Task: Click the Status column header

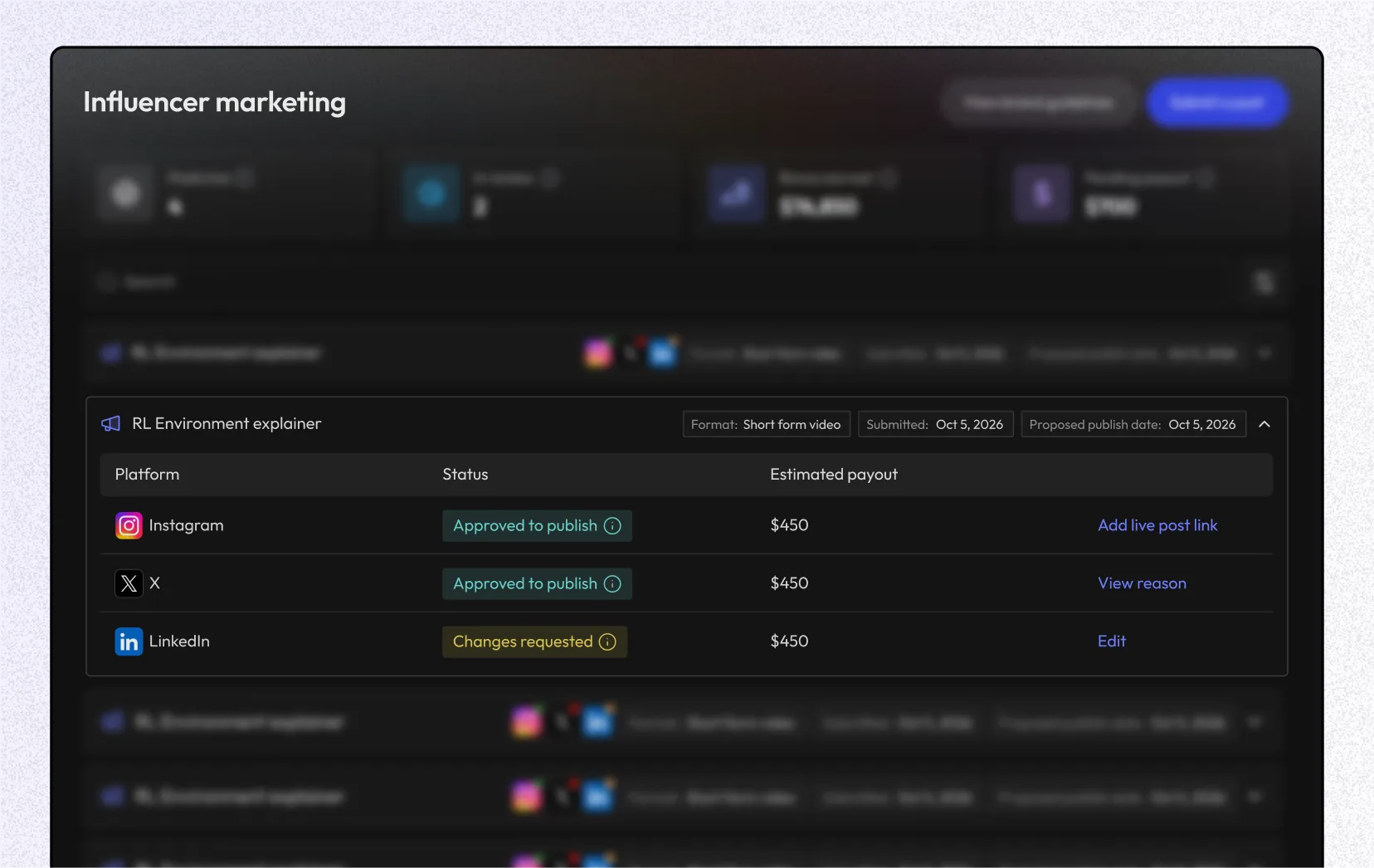Action: [465, 475]
